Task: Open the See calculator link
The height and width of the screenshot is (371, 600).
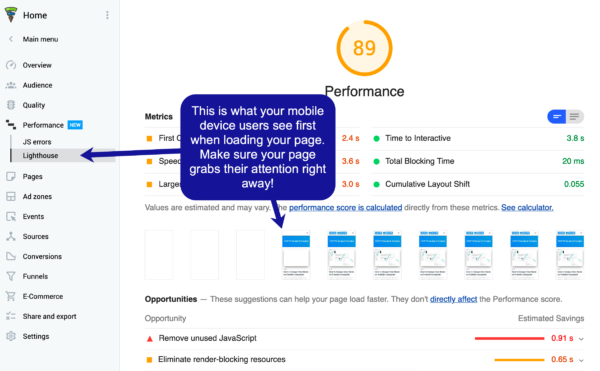Action: (x=527, y=207)
